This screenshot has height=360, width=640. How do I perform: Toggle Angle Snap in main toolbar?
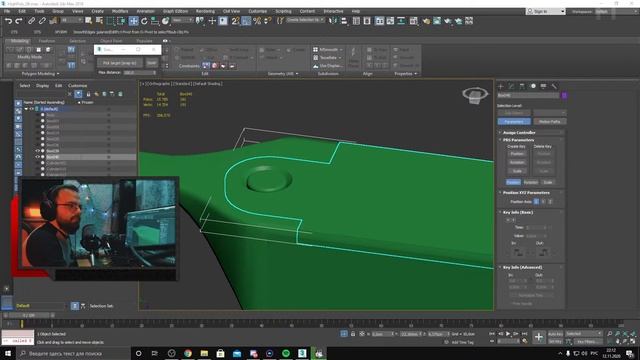click(246, 21)
